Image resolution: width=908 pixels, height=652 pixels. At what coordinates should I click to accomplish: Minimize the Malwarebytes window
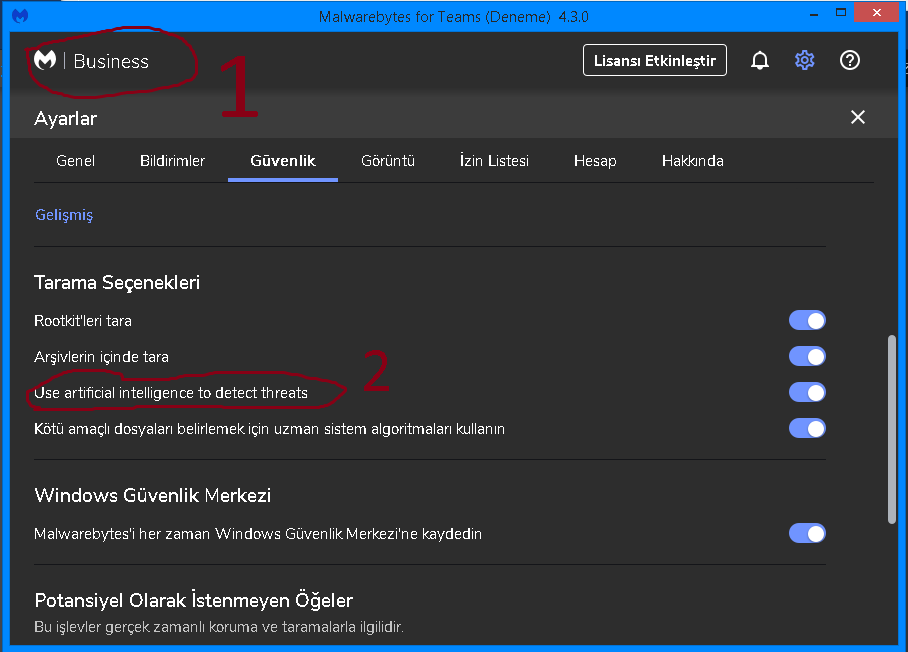[x=814, y=14]
